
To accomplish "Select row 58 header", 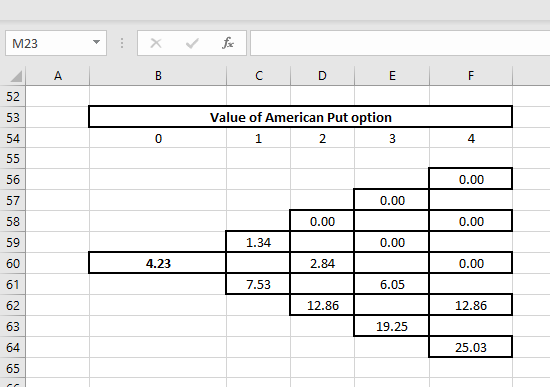I will [x=13, y=222].
